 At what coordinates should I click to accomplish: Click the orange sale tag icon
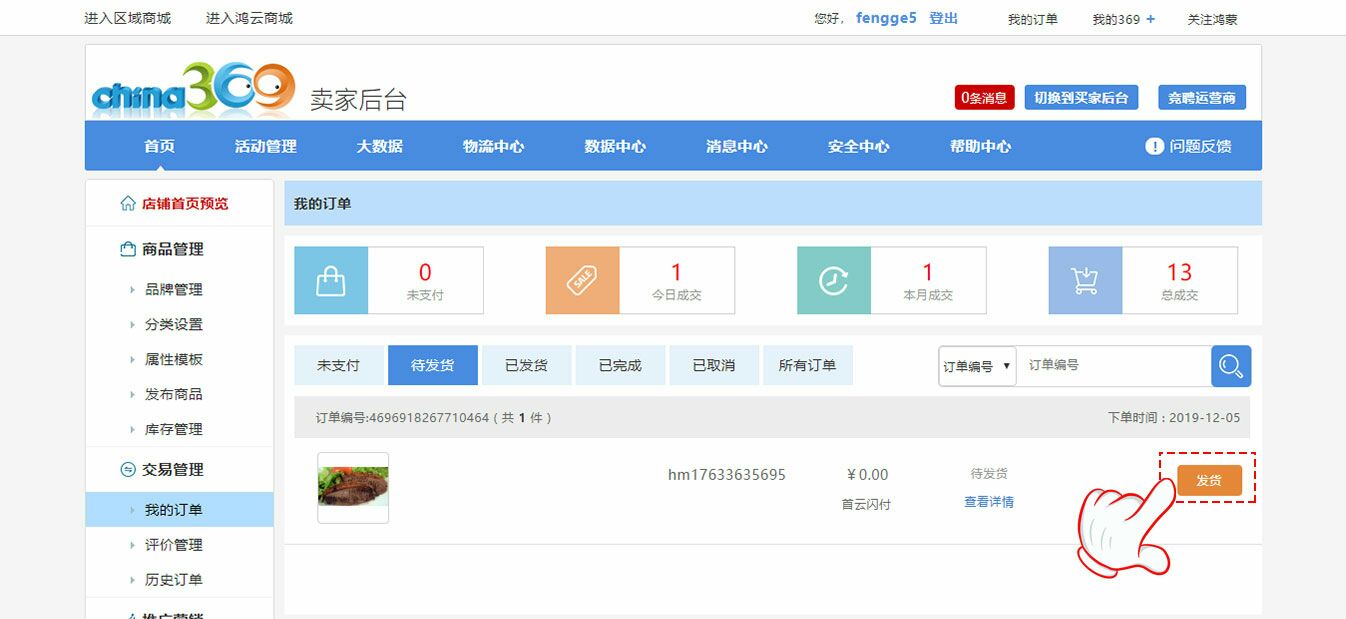582,281
